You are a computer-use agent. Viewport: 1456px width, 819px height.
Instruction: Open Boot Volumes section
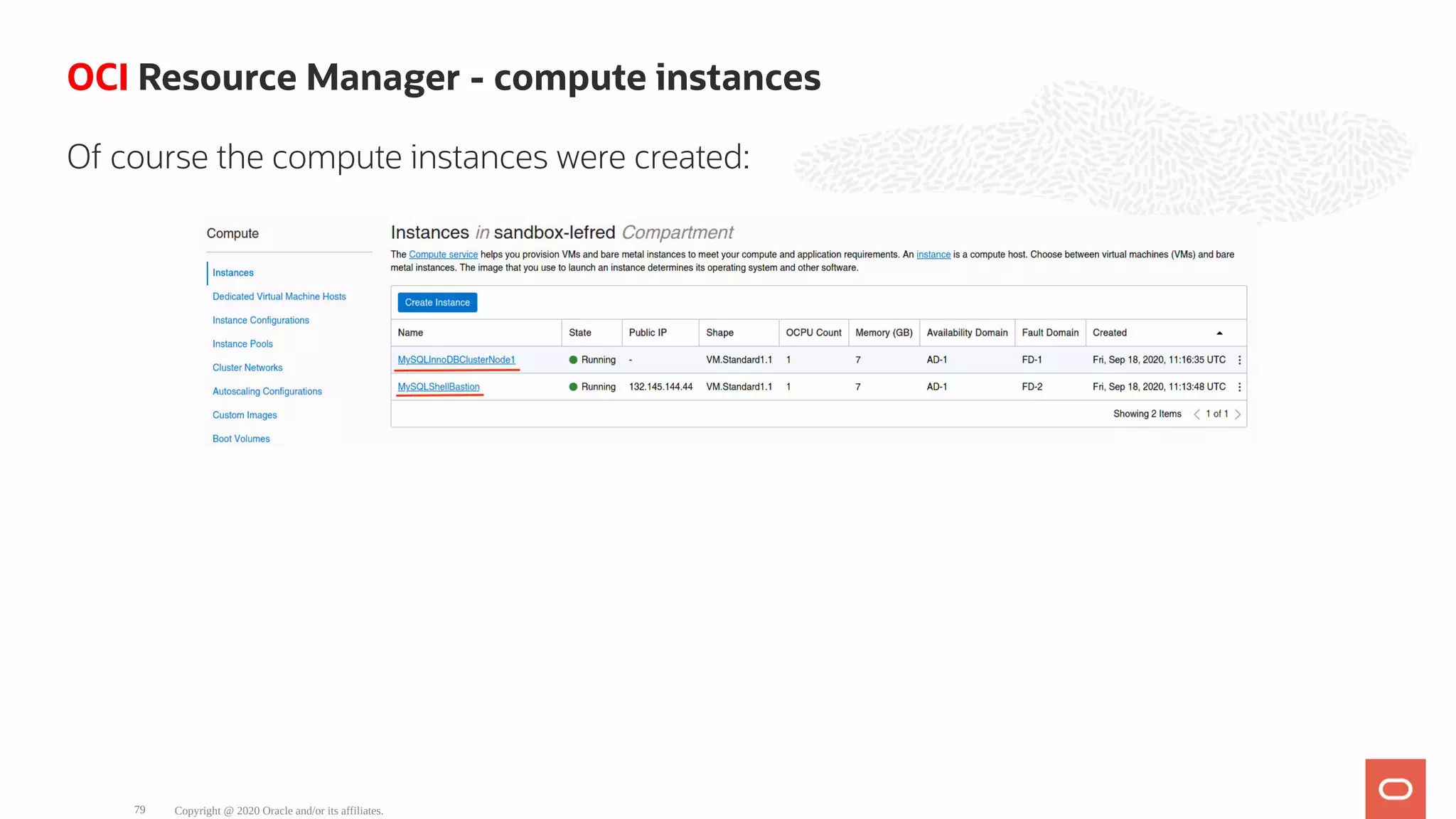241,439
